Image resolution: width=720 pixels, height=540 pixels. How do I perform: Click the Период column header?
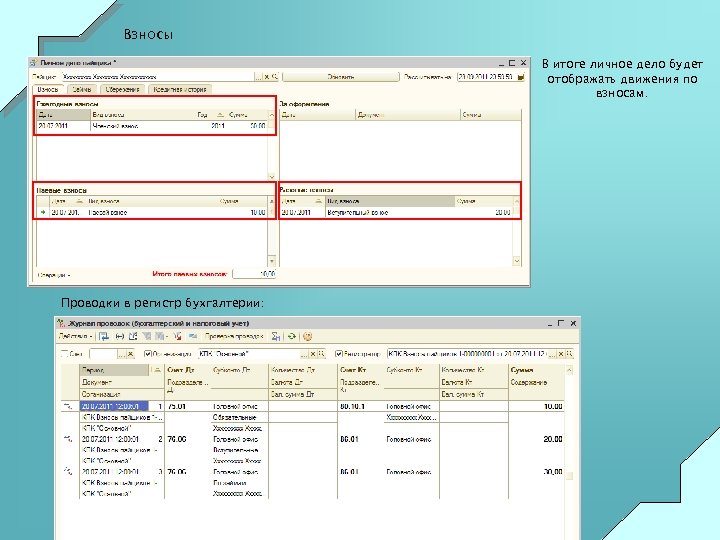click(x=115, y=370)
